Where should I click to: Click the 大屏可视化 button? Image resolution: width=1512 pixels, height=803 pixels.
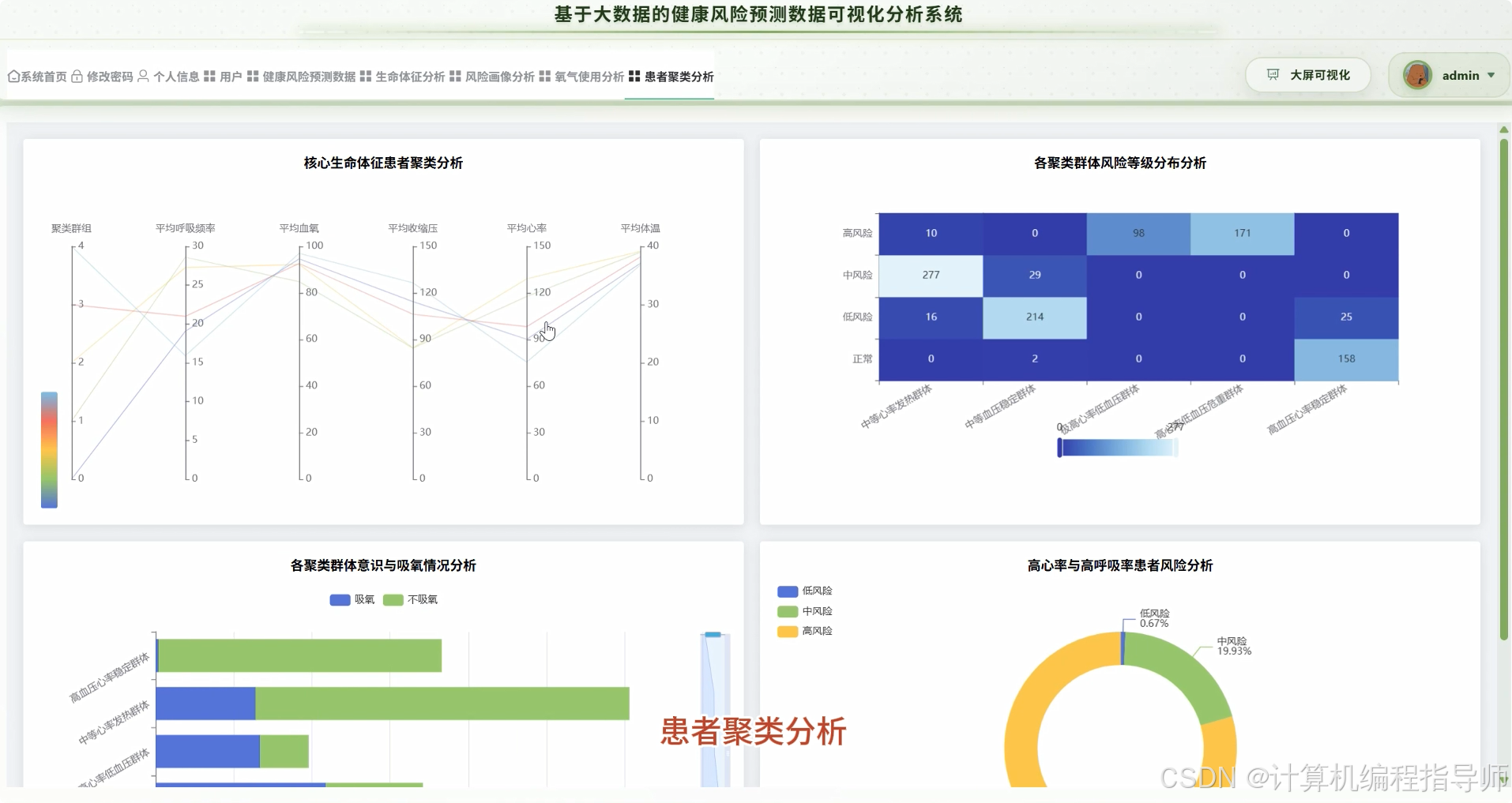coord(1307,74)
